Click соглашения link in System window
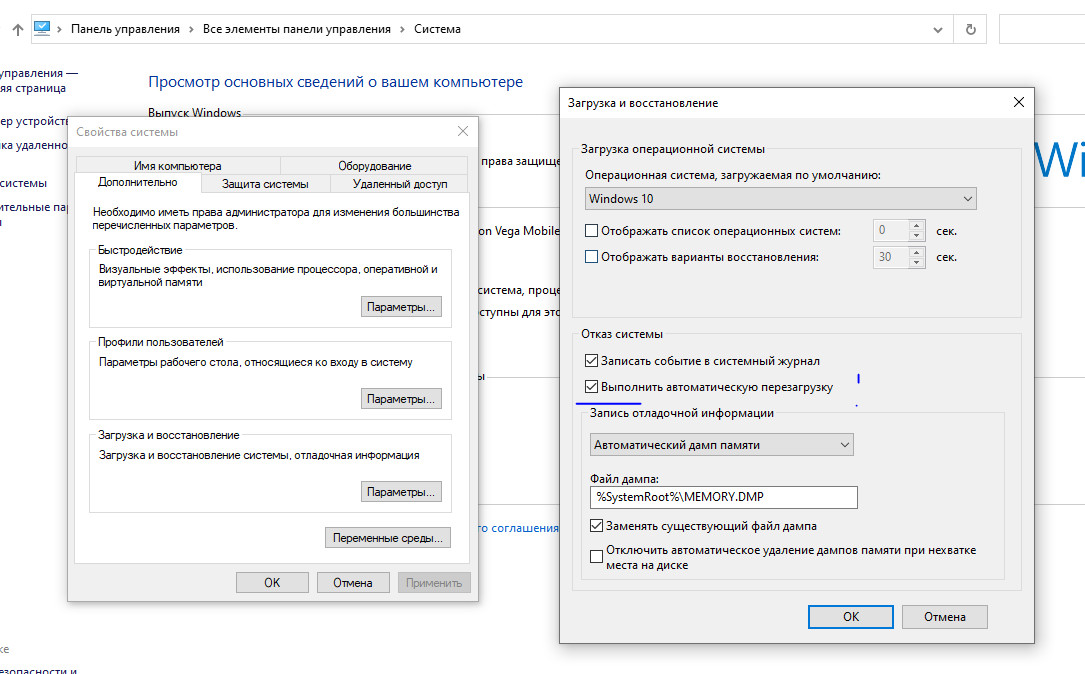 click(x=518, y=528)
